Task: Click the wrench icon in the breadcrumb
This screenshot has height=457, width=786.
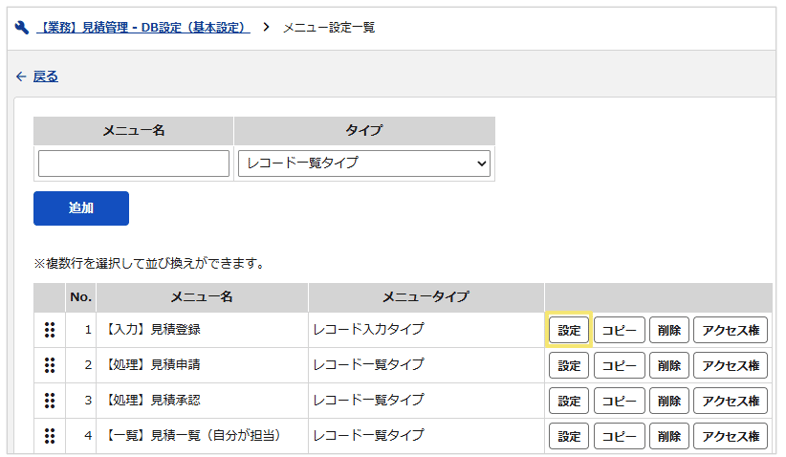Action: (x=22, y=27)
